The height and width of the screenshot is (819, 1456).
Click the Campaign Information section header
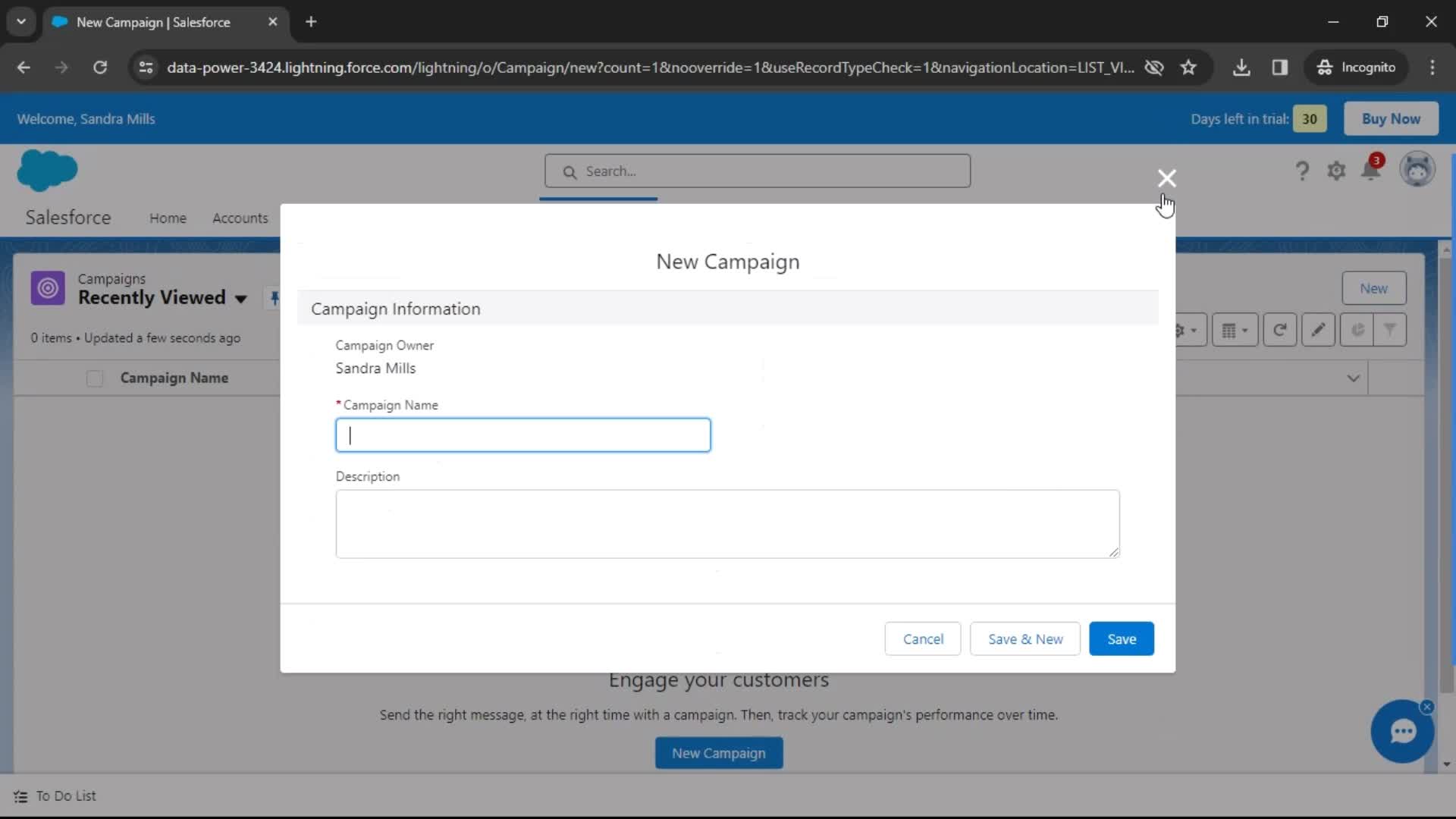click(728, 309)
